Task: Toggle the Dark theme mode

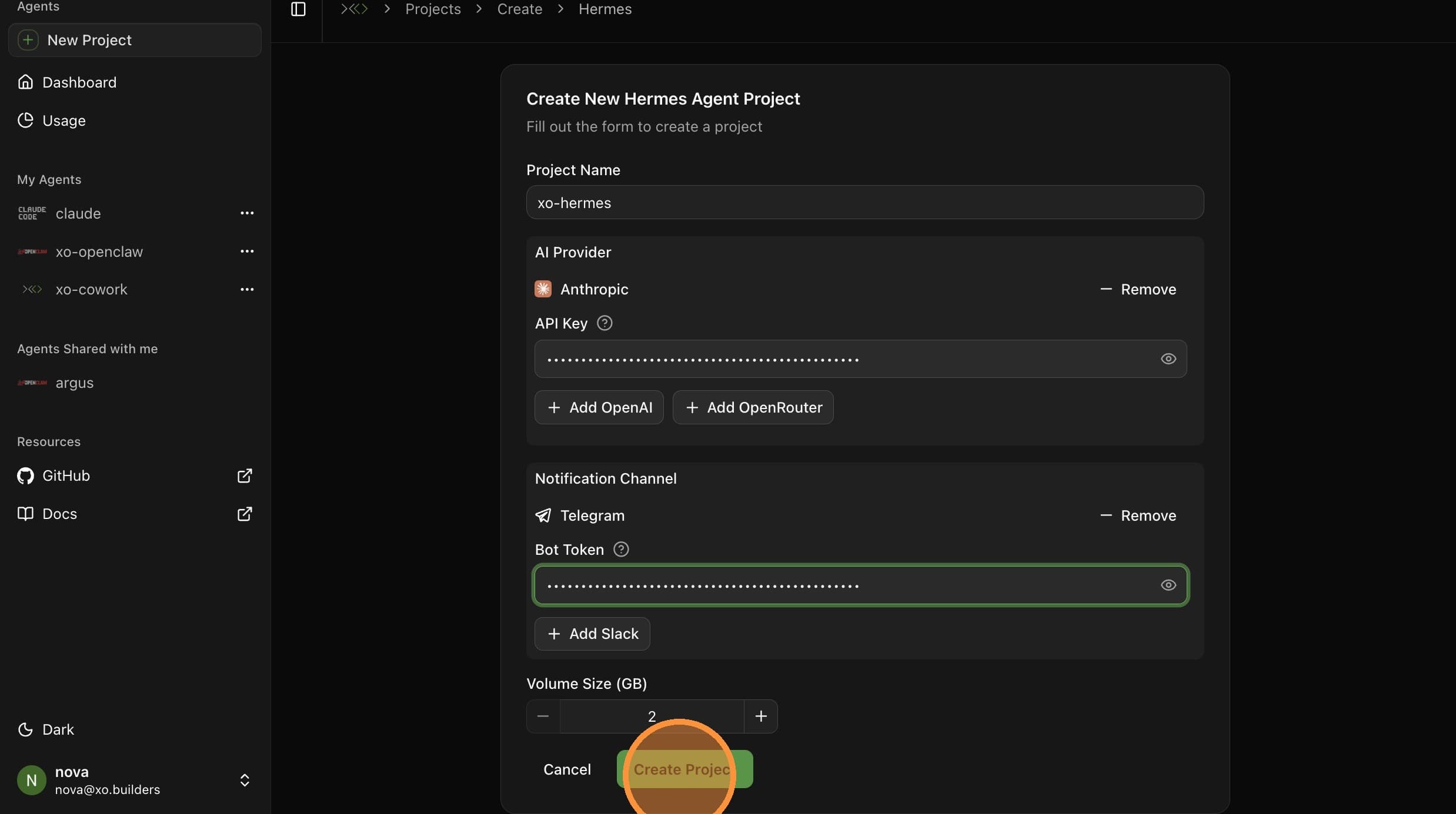Action: [x=46, y=729]
